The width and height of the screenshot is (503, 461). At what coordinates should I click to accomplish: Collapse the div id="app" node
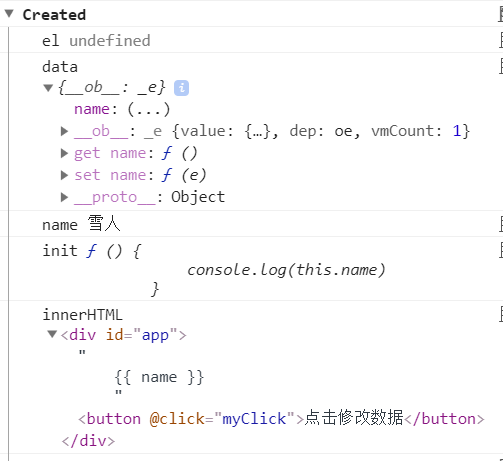coord(52,334)
